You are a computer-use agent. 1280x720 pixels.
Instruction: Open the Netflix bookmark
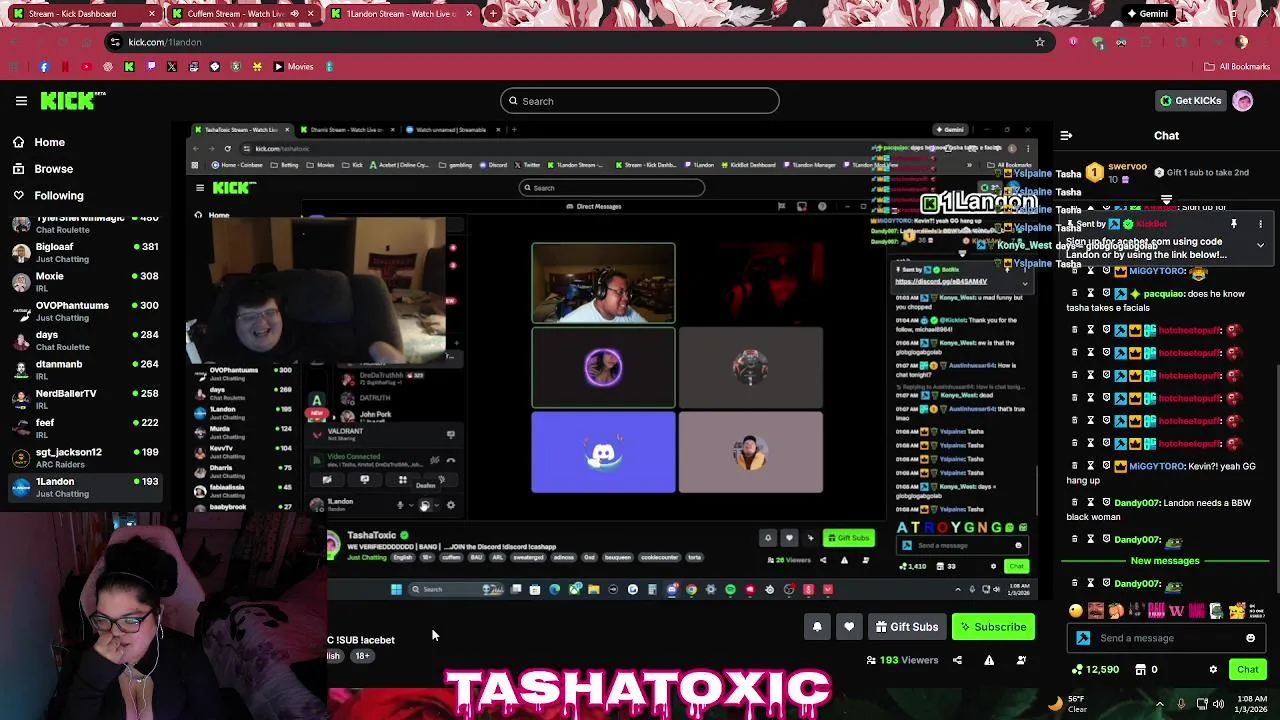click(x=65, y=67)
